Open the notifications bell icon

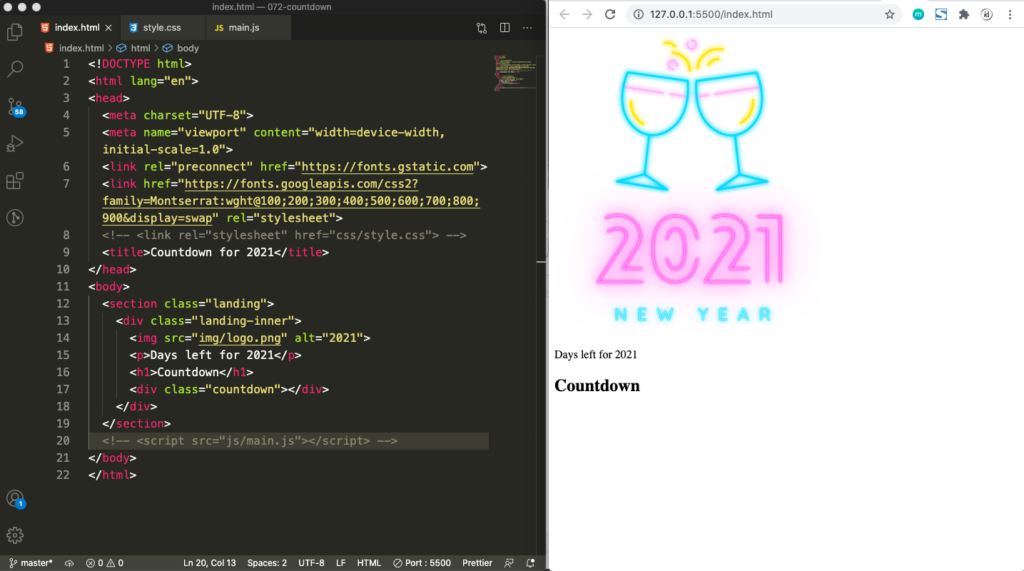pos(530,563)
